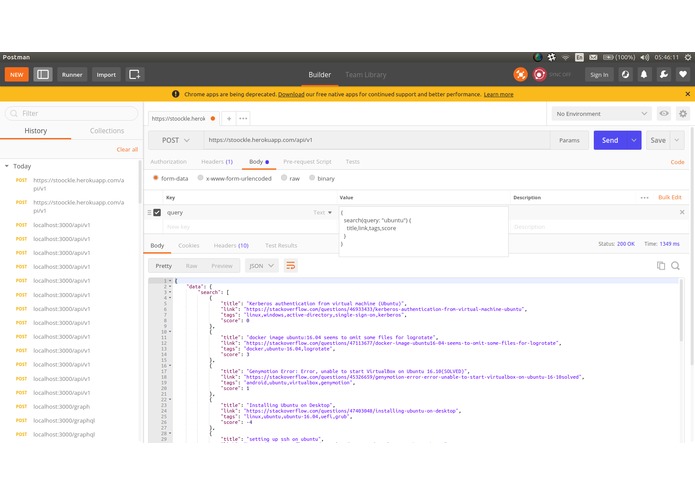Click the request URL input field
The image size is (695, 494).
coord(377,140)
